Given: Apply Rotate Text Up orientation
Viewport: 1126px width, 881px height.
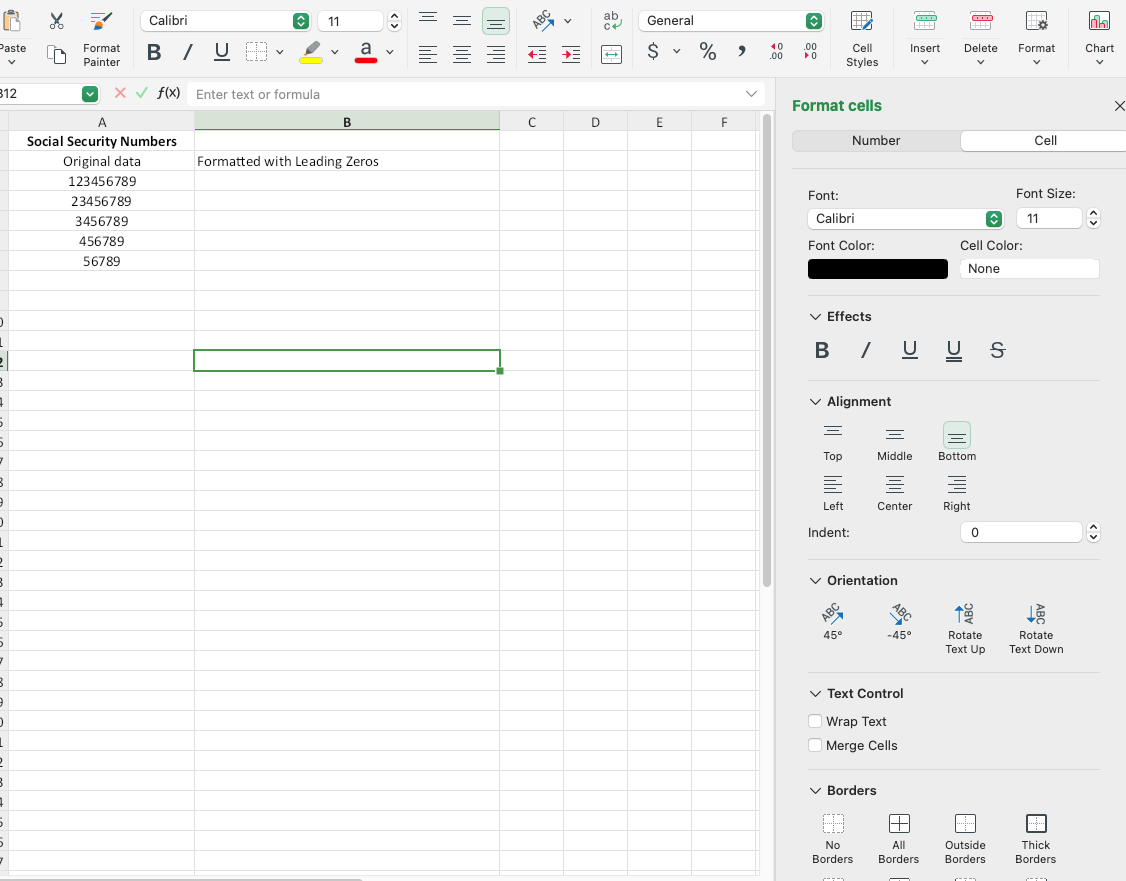Looking at the screenshot, I should click(965, 614).
